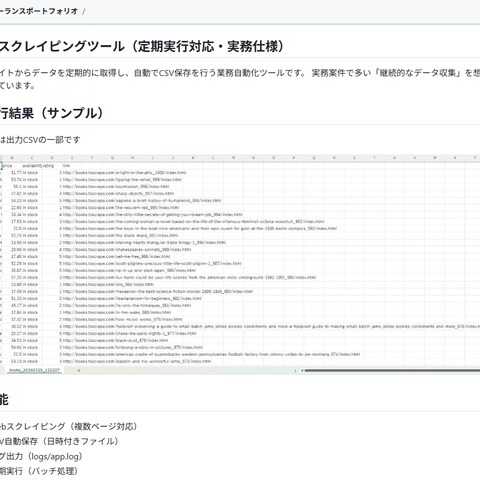This screenshot has height=480, width=480.
Task: Open the ランスポートフォリオ breadcrumb link
Action: 39,11
